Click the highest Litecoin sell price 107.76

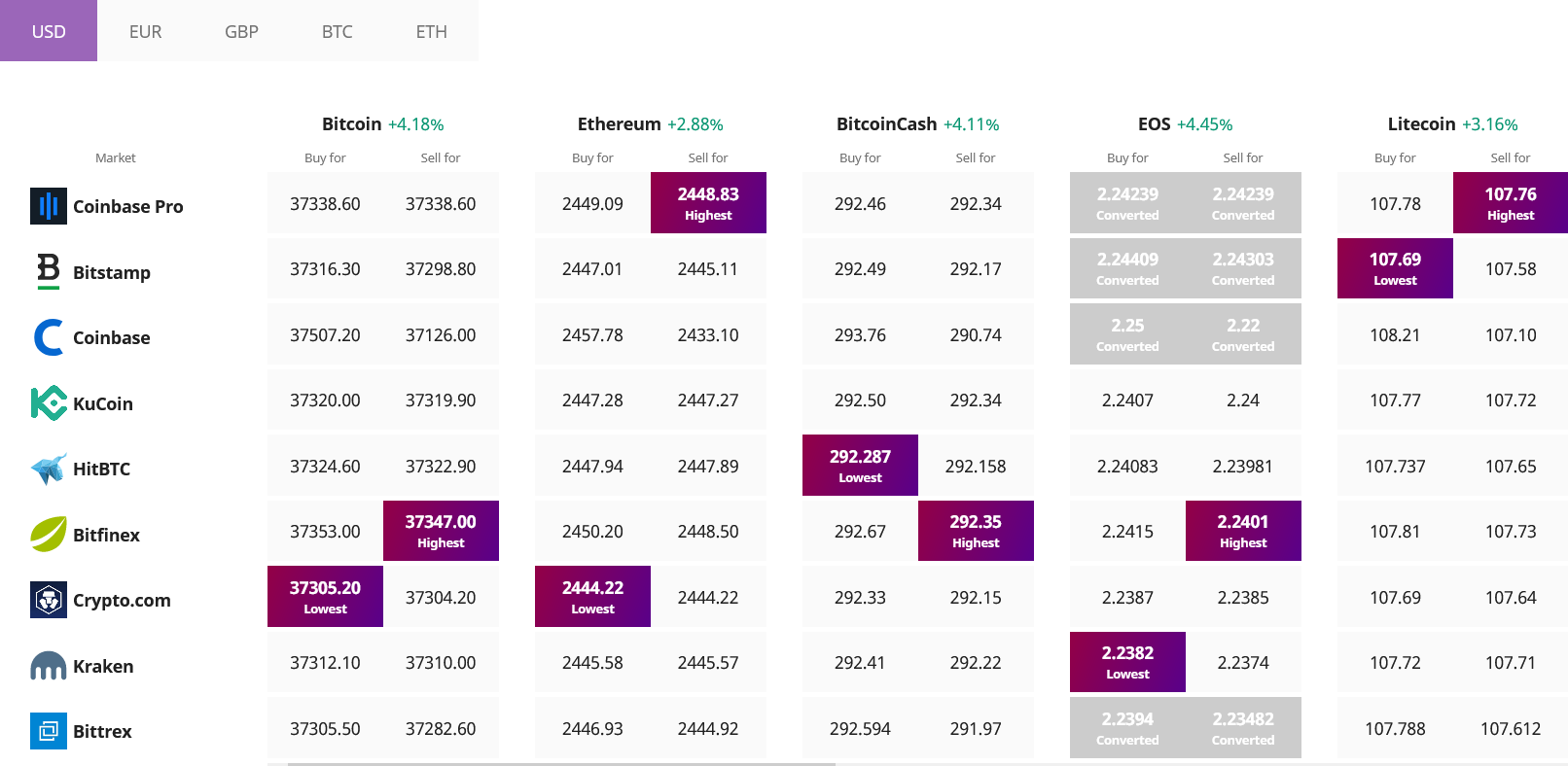click(1511, 203)
